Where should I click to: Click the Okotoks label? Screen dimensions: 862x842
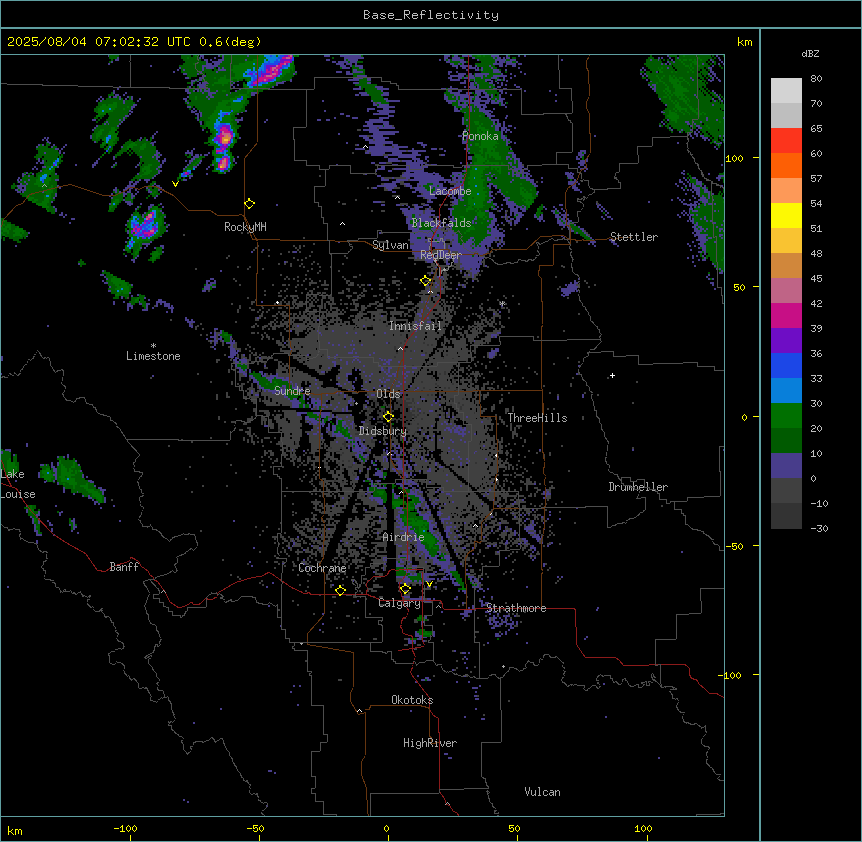pyautogui.click(x=412, y=700)
